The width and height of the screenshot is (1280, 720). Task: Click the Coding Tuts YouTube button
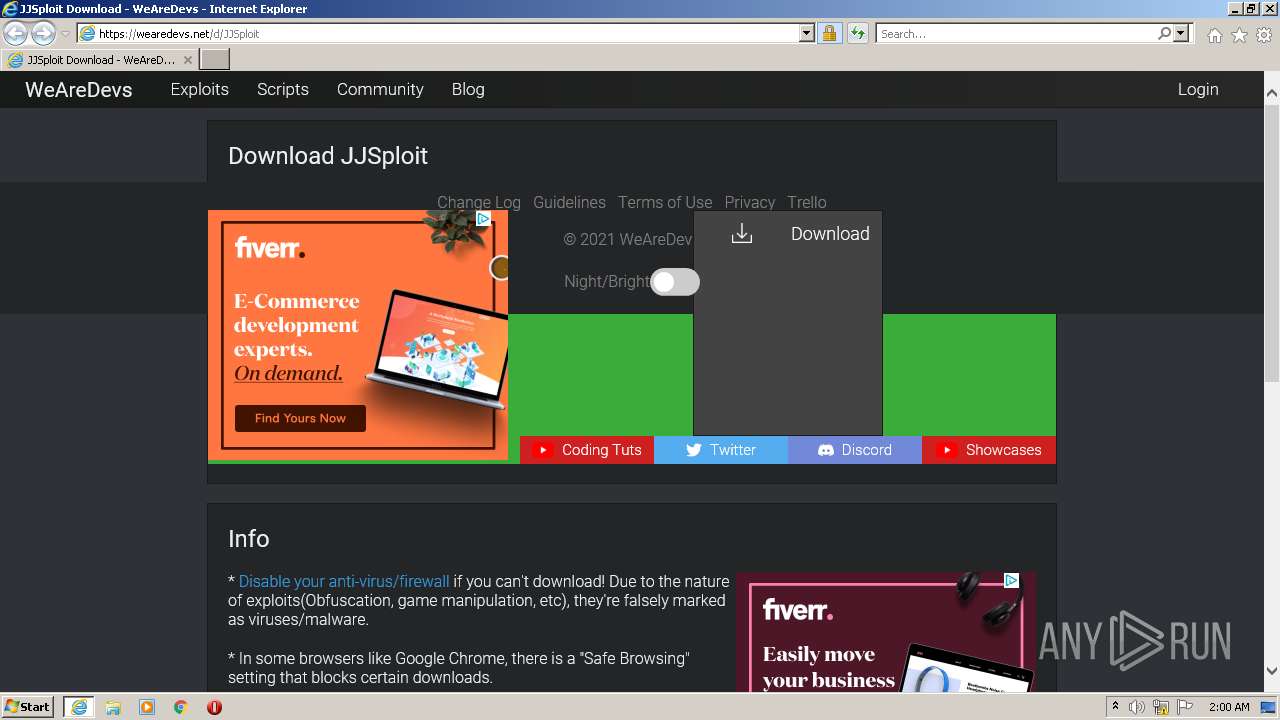click(587, 450)
